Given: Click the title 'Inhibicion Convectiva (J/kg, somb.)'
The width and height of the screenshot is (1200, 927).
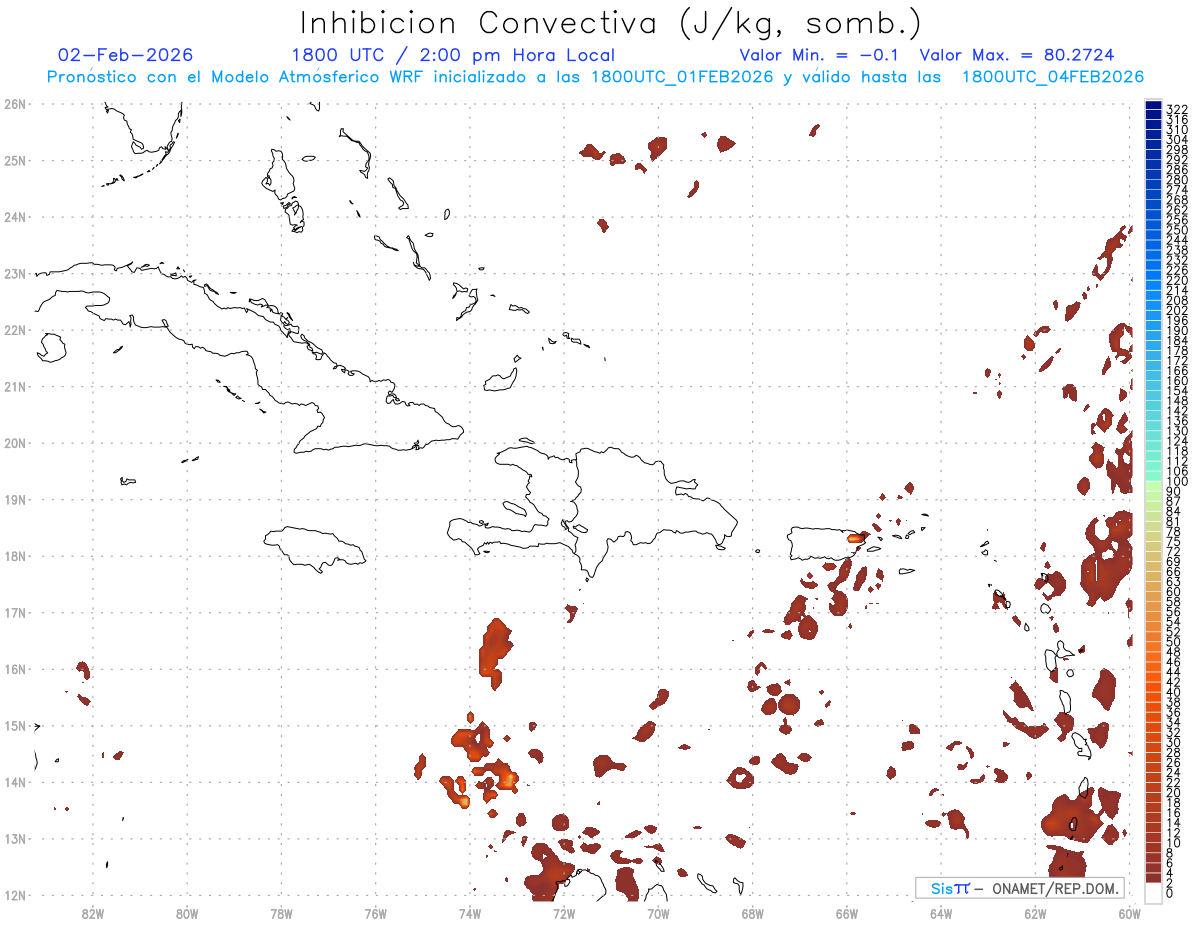Looking at the screenshot, I should 610,24.
